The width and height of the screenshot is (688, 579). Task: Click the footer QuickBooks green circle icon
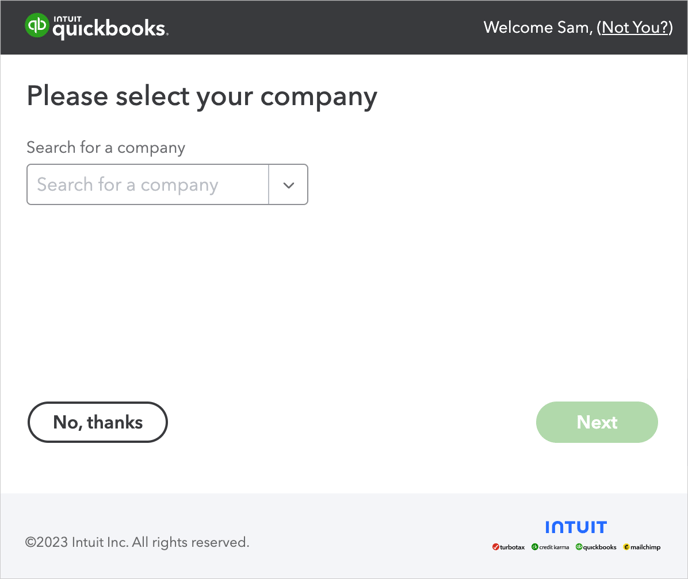click(579, 547)
